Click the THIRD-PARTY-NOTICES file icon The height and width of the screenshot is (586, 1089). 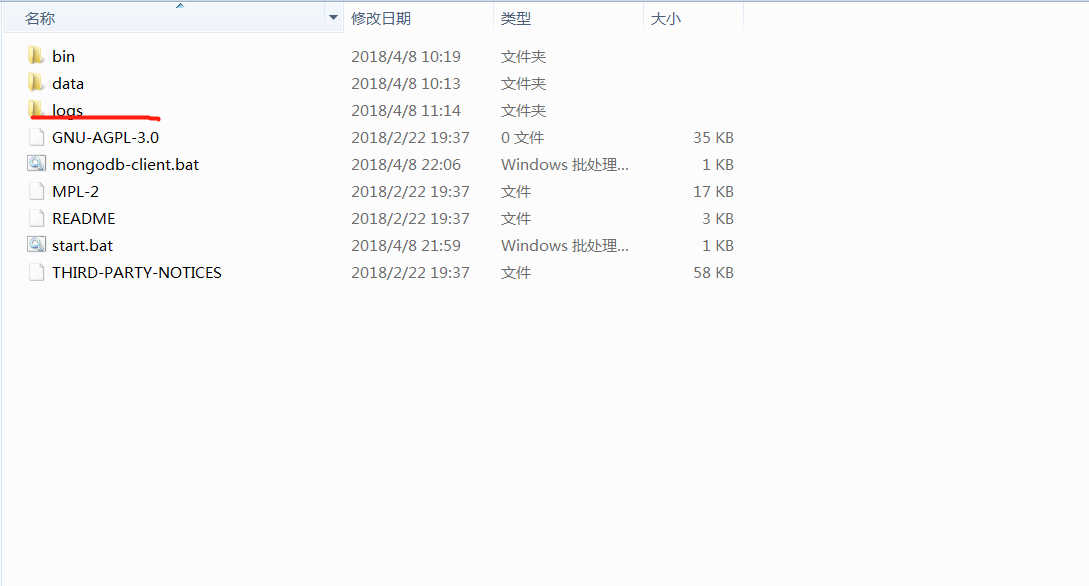tap(36, 272)
